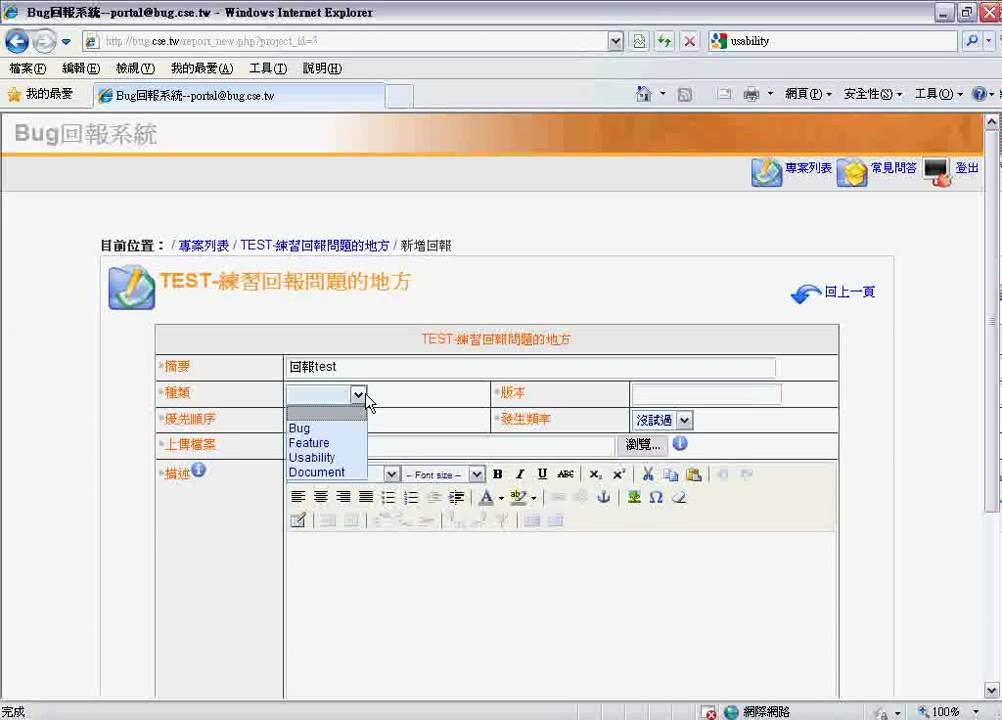Open the 種類 dropdown arrow
The height and width of the screenshot is (720, 1002).
click(x=358, y=394)
